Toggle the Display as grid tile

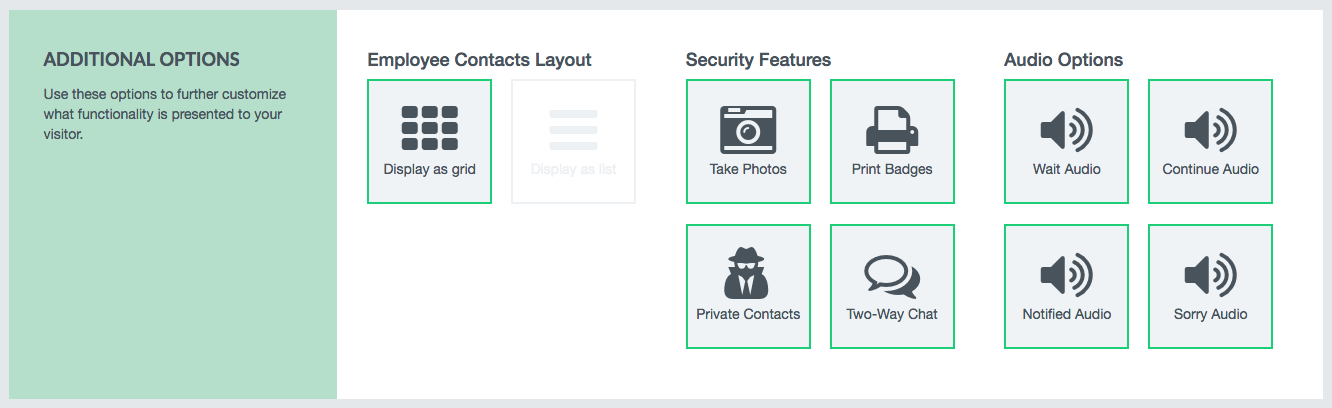[x=430, y=141]
